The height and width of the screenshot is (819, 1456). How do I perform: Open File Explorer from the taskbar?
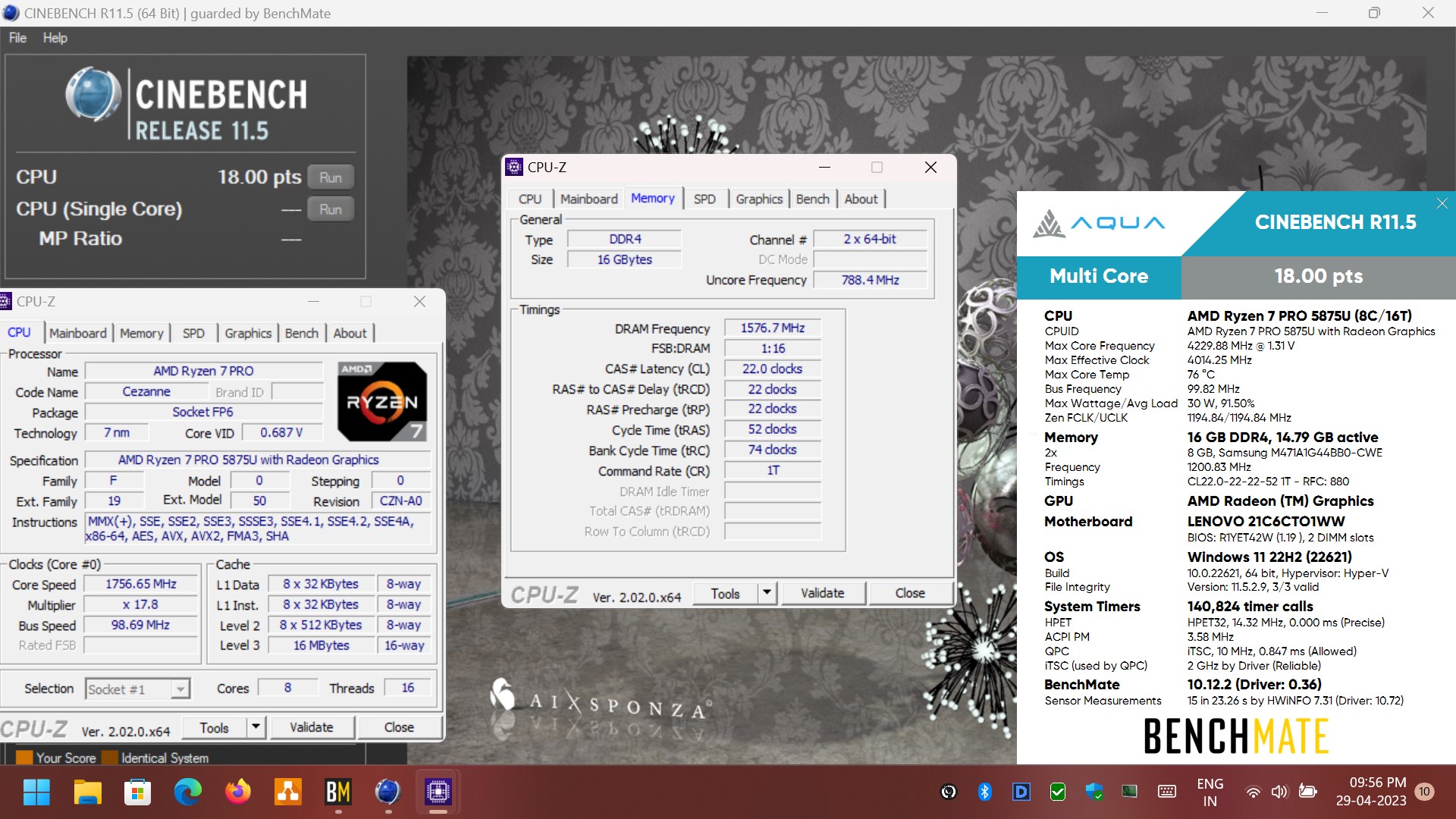point(87,792)
